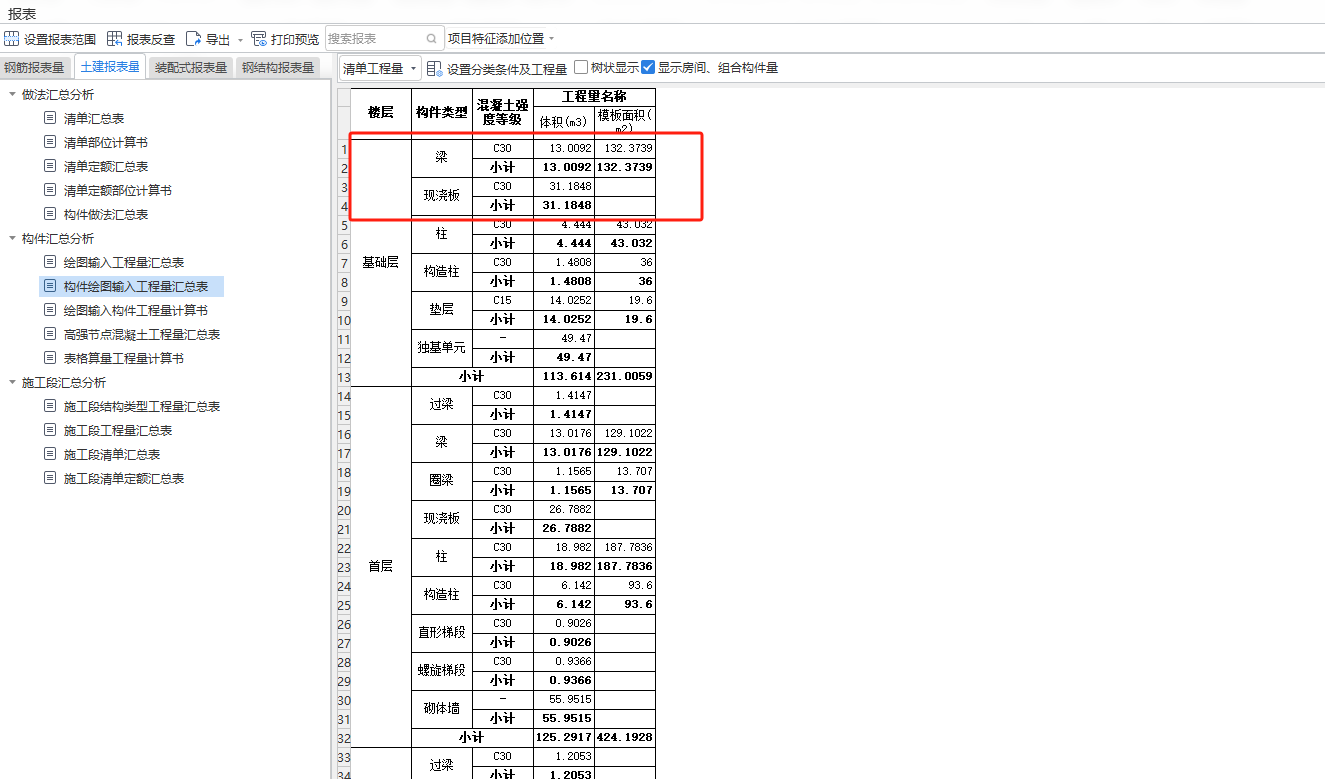Click the document icon beside 绘图输入工程量汇总表
The image size is (1325, 779).
pyautogui.click(x=50, y=262)
